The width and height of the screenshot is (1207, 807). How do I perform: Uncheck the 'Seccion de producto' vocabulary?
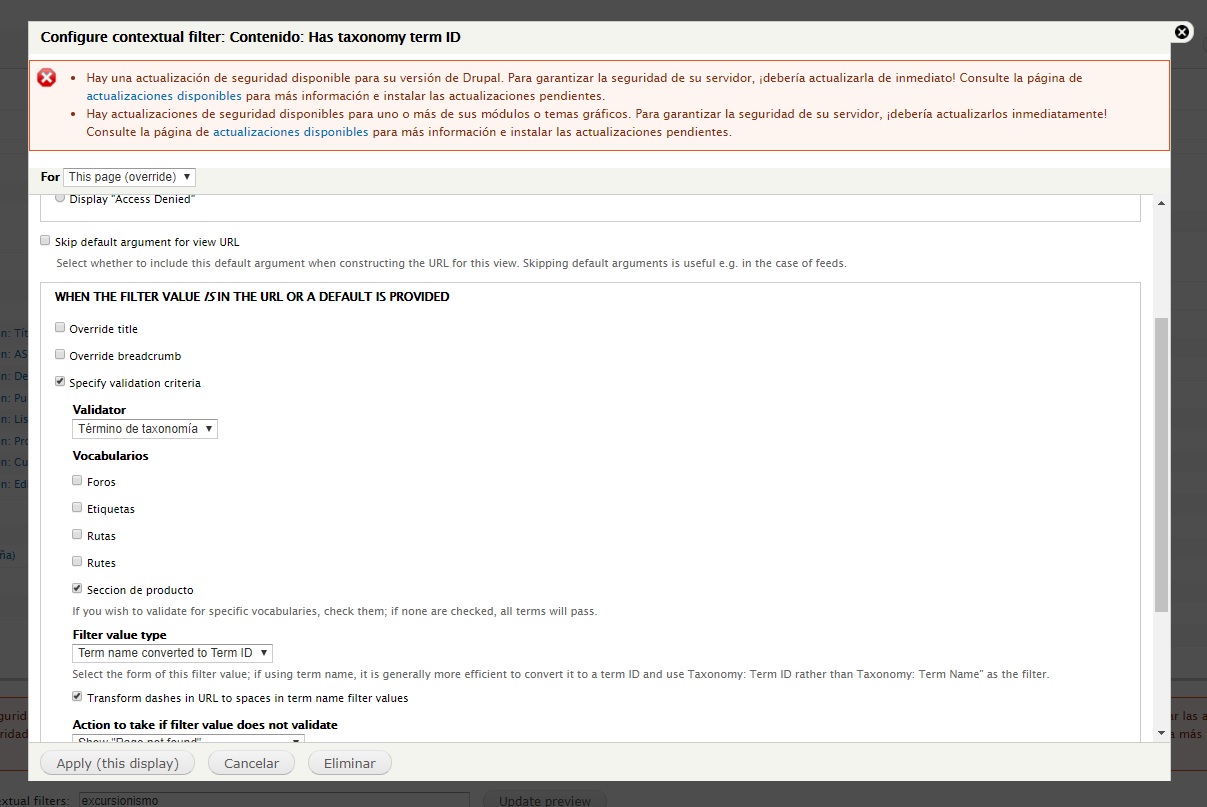[x=77, y=587]
